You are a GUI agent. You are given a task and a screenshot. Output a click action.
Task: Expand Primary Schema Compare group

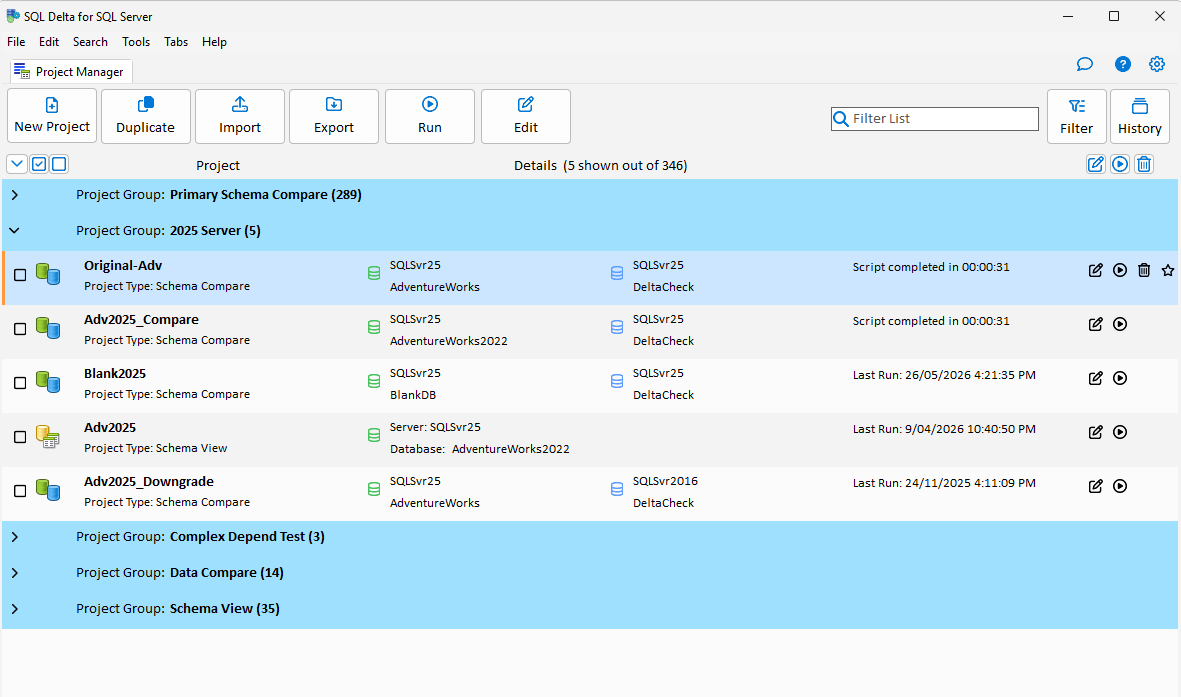[15, 194]
